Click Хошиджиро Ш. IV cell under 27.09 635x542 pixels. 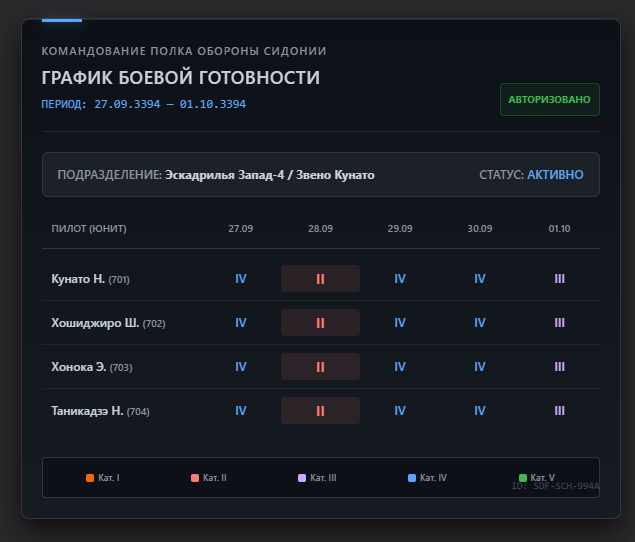tap(241, 323)
